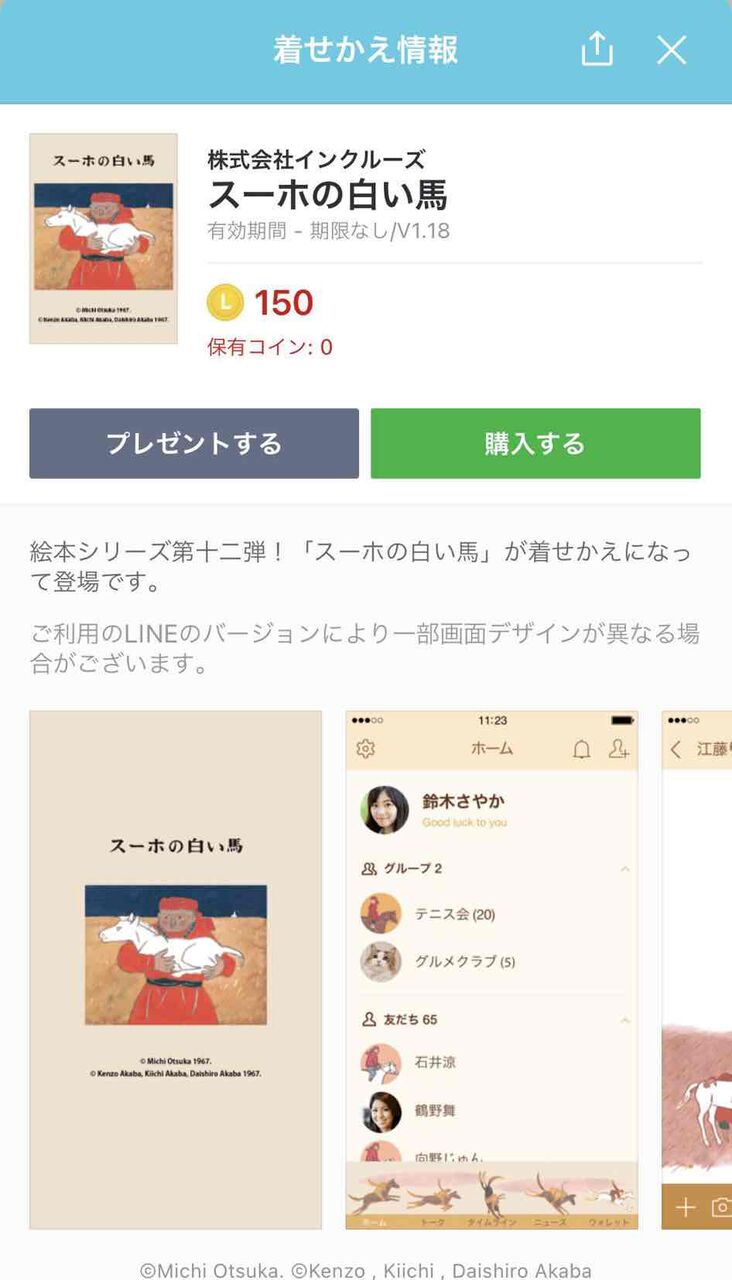Open スーホの白い馬 theme cover thumbnail
This screenshot has height=1280, width=732.
(x=103, y=239)
